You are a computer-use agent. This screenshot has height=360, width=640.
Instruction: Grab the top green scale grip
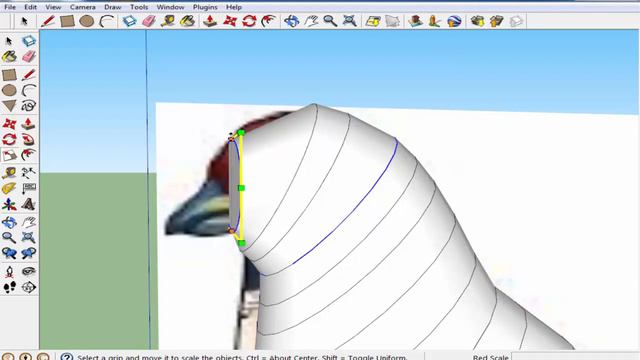point(241,133)
